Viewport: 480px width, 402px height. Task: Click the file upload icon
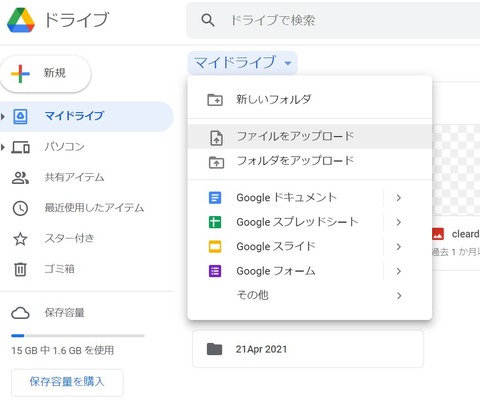[x=216, y=138]
